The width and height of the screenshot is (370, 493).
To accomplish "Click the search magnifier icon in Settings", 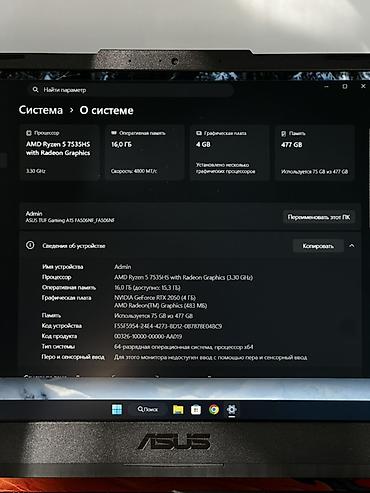I will coord(35,90).
